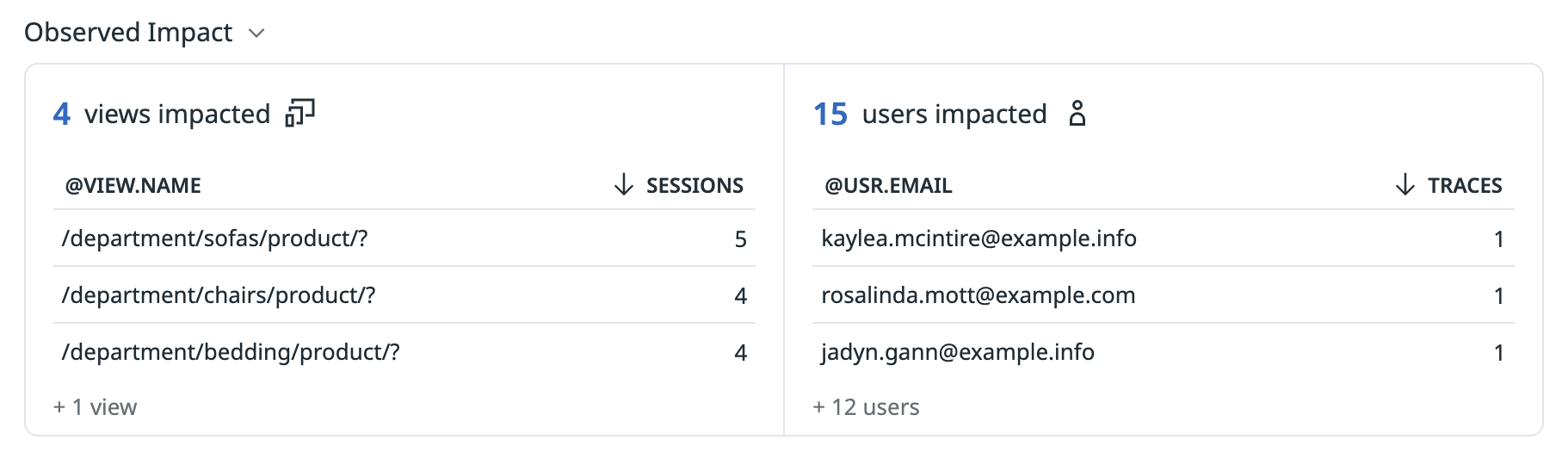Click the "15 users impacted" heading
Viewport: 1568px width, 458px height.
pyautogui.click(x=929, y=114)
